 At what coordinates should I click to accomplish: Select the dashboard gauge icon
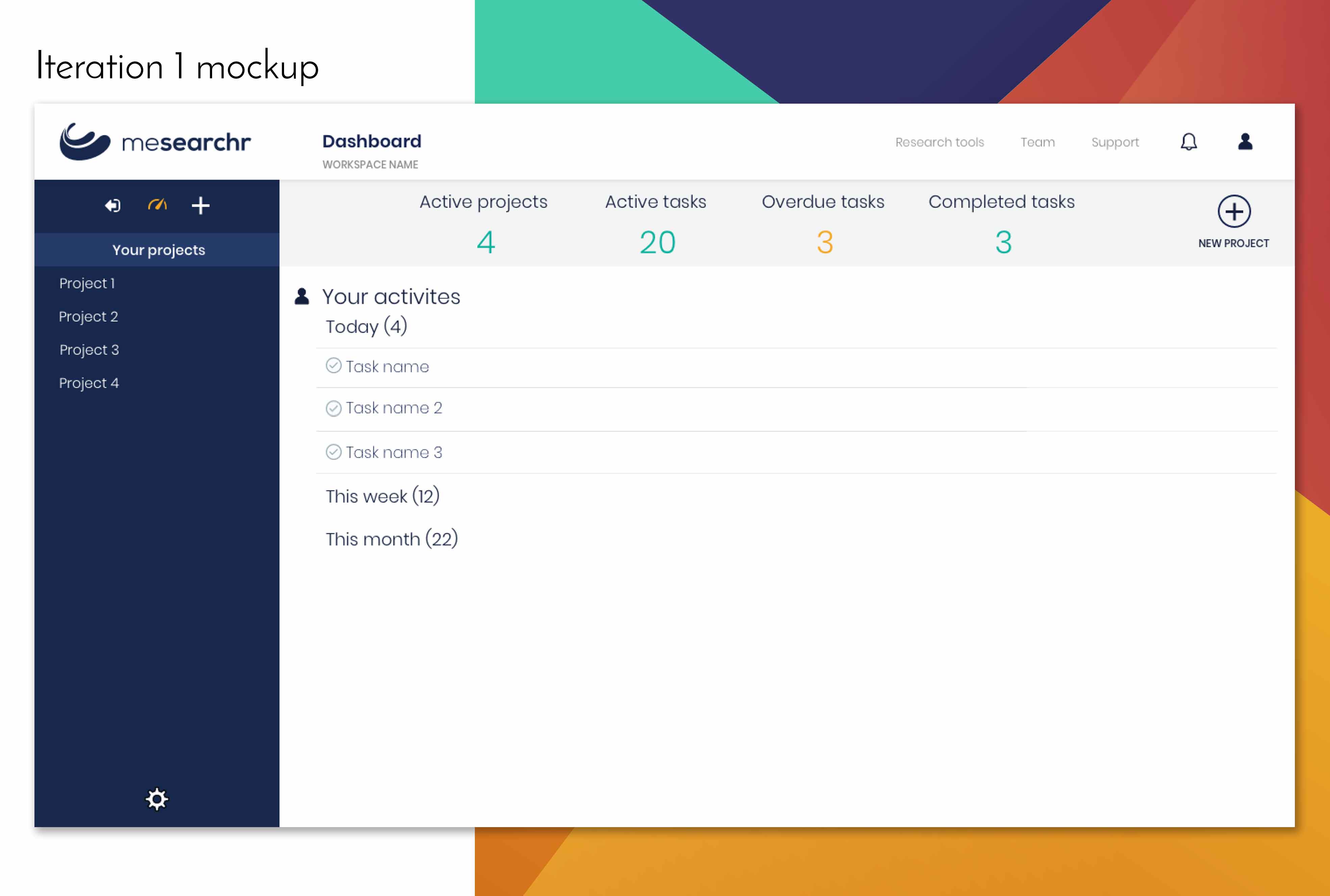coord(157,205)
